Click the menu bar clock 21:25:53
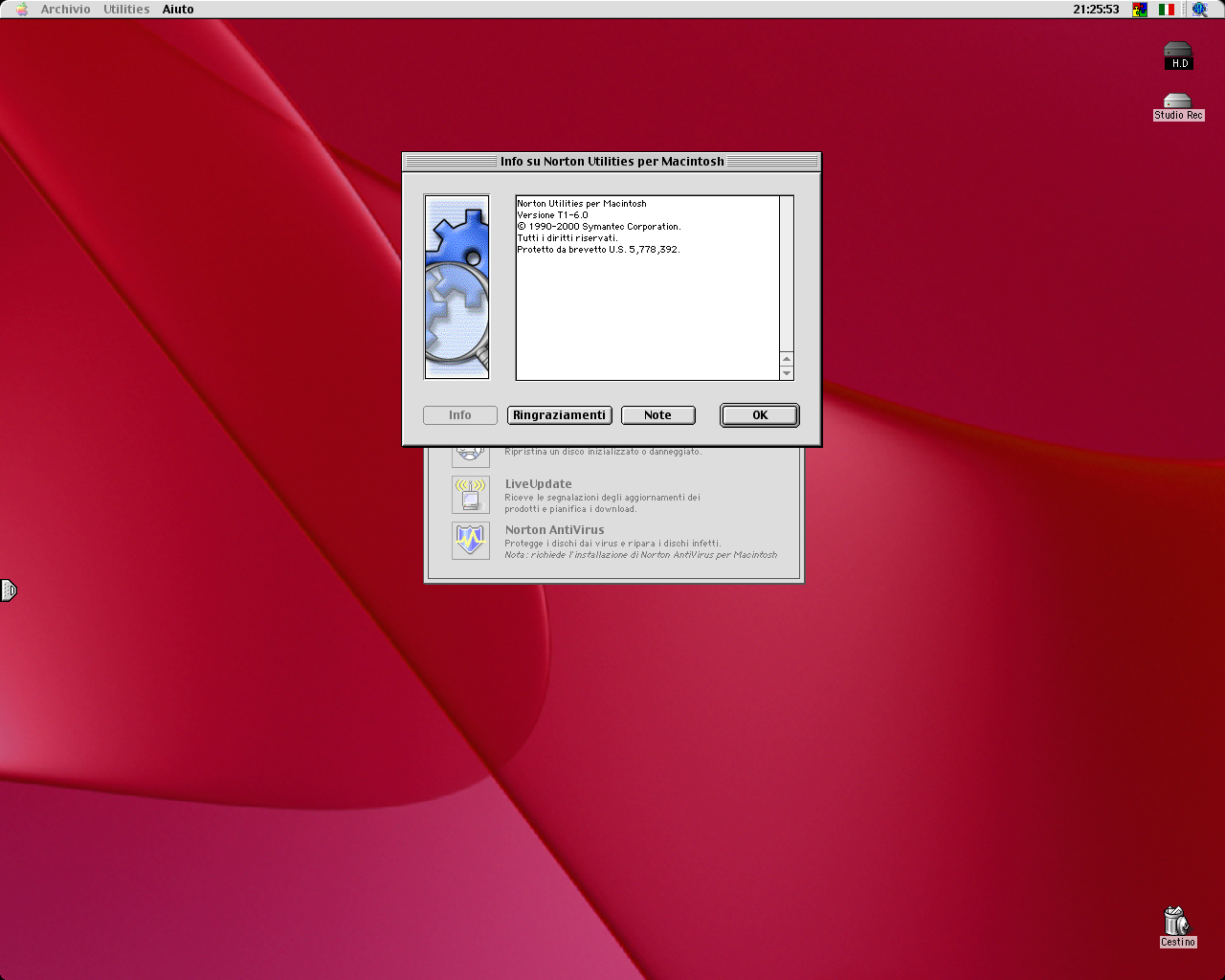 pos(1096,10)
